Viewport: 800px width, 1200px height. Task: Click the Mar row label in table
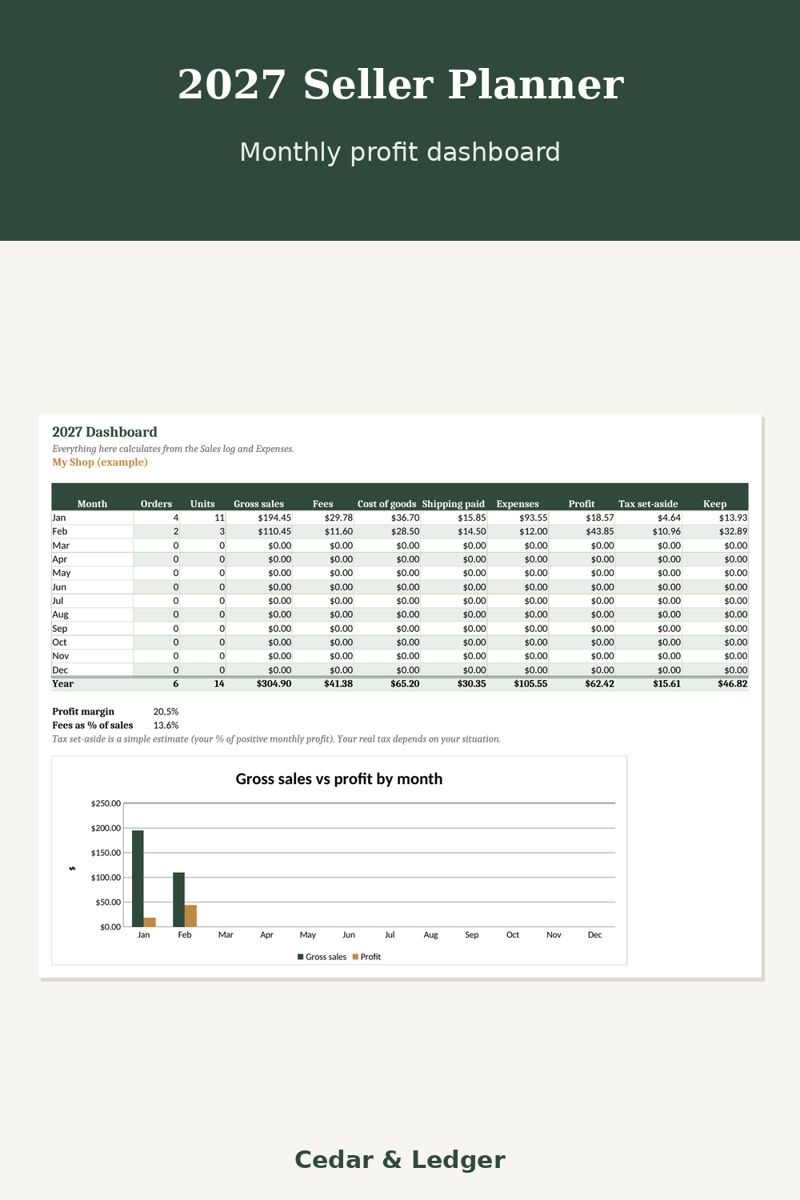tap(60, 545)
